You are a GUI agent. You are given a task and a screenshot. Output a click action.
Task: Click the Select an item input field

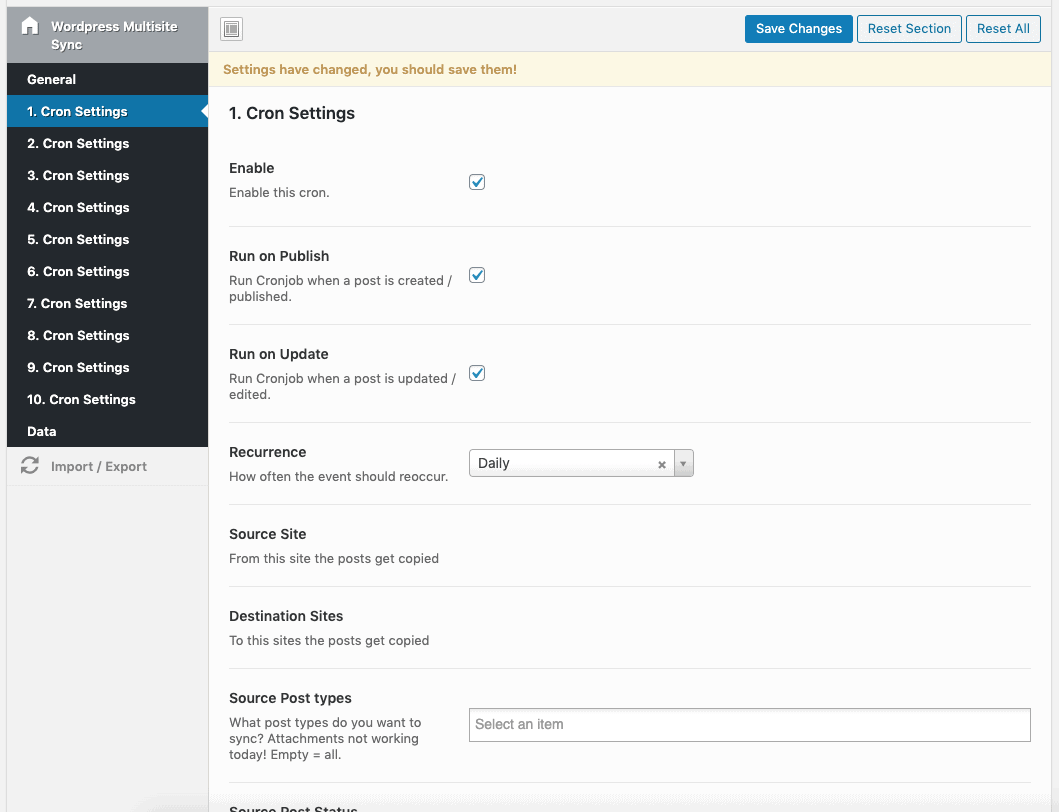749,724
